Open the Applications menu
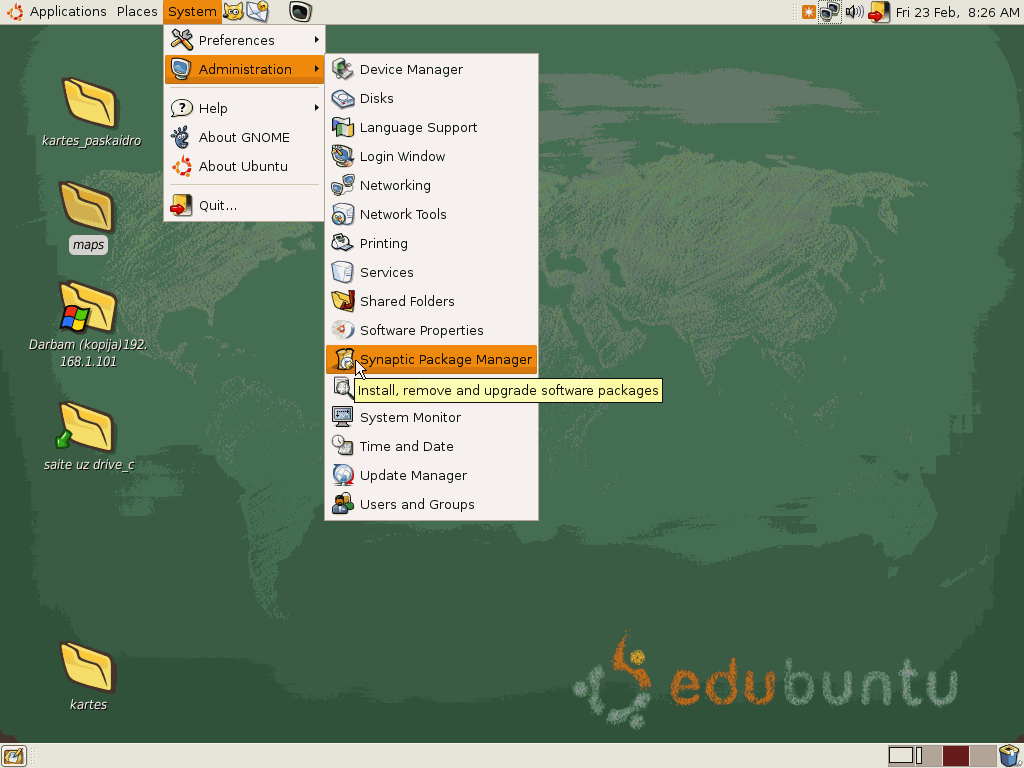This screenshot has width=1024, height=768. (68, 12)
